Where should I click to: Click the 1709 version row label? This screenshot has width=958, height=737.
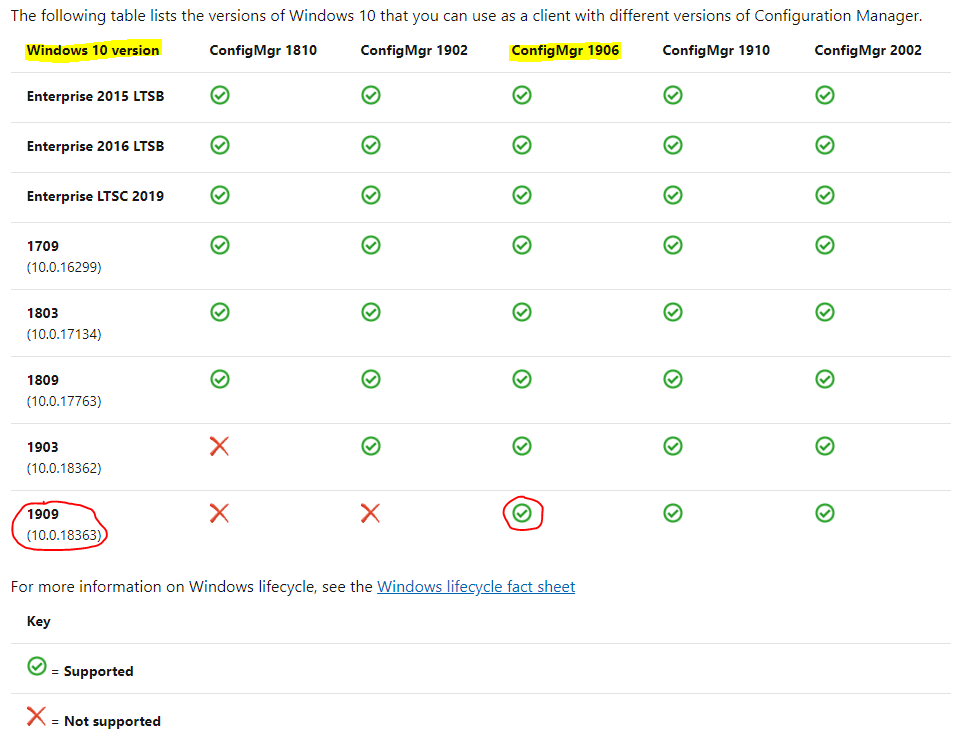pyautogui.click(x=43, y=246)
